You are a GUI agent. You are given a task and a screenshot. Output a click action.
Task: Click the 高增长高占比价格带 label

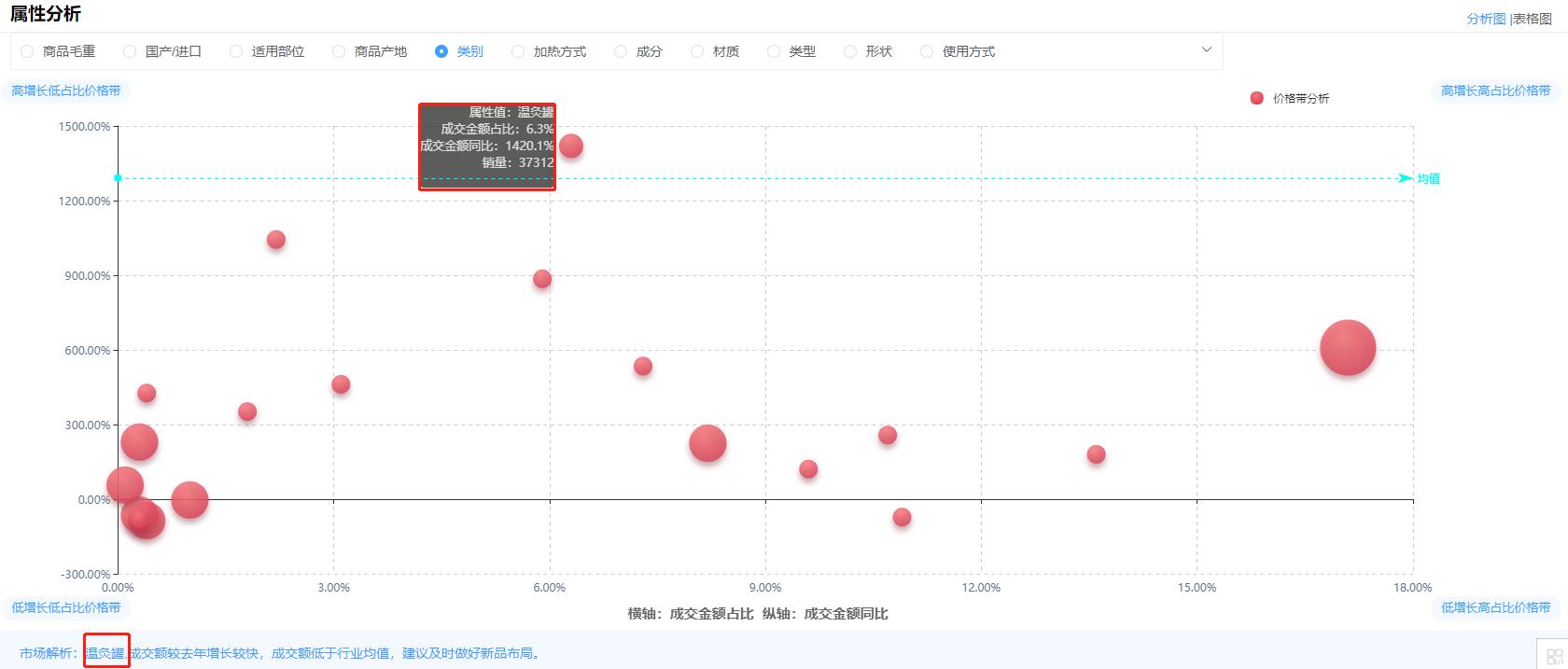(x=1495, y=91)
